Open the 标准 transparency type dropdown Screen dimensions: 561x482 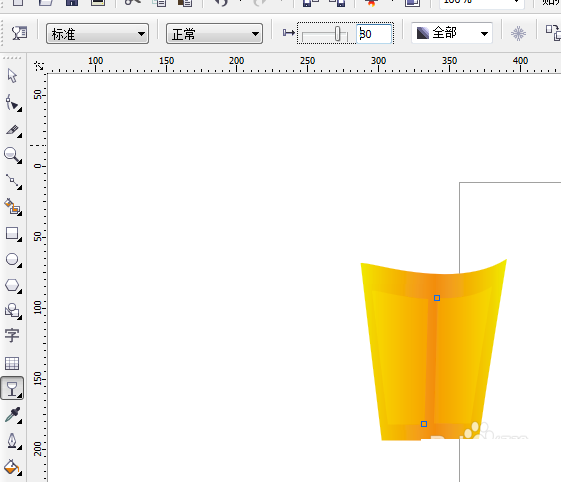coord(97,34)
